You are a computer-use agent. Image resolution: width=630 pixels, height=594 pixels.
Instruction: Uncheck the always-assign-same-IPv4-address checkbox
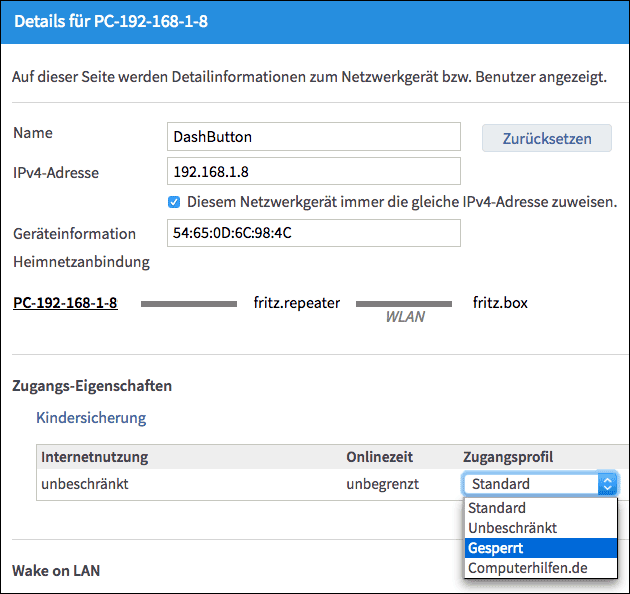[x=174, y=201]
